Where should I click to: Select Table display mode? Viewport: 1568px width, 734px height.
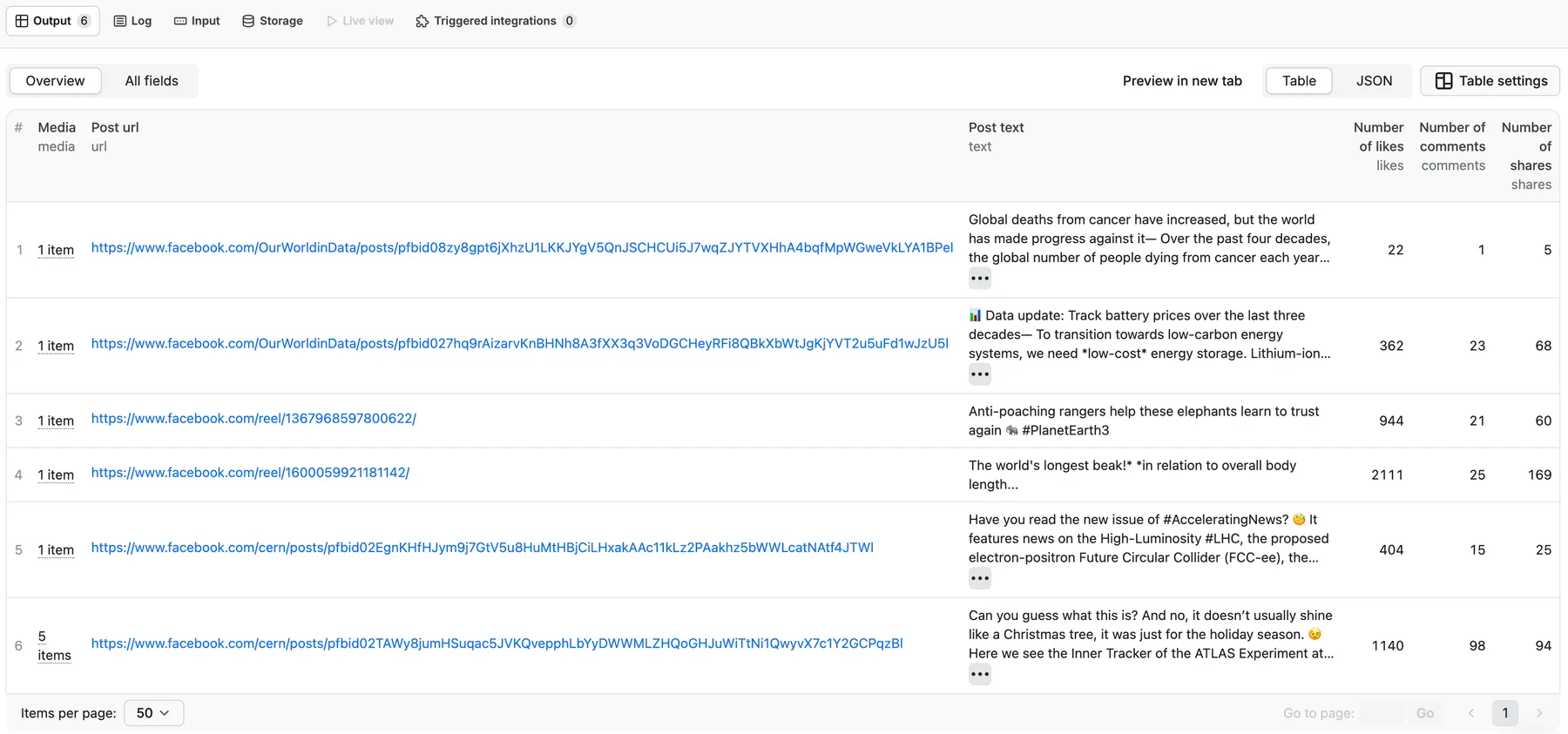click(x=1299, y=81)
